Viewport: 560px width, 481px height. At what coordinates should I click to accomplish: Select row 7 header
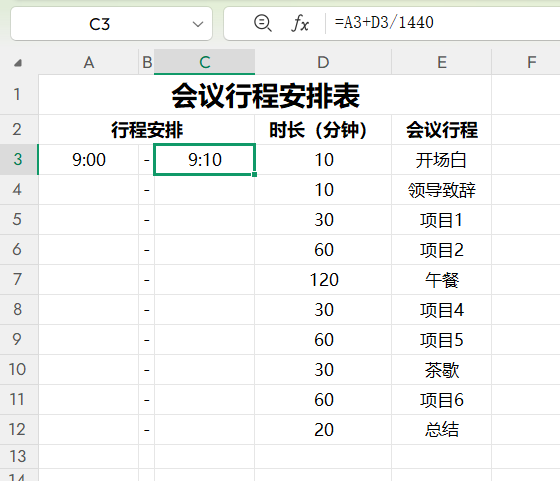[19, 279]
